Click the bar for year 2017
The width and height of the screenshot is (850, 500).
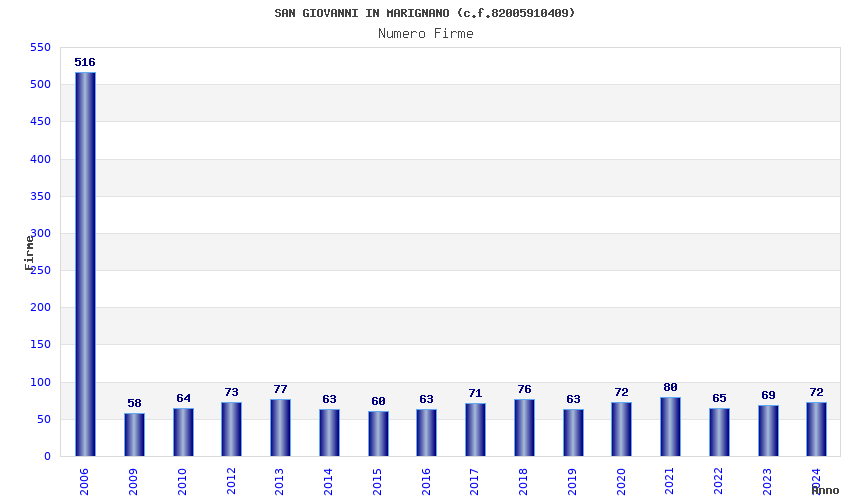tap(475, 430)
